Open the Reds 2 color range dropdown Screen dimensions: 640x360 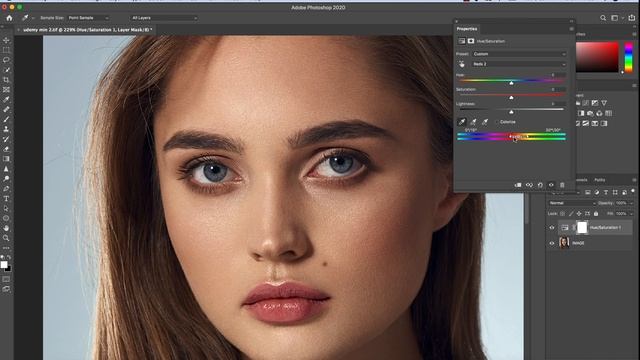pos(519,64)
